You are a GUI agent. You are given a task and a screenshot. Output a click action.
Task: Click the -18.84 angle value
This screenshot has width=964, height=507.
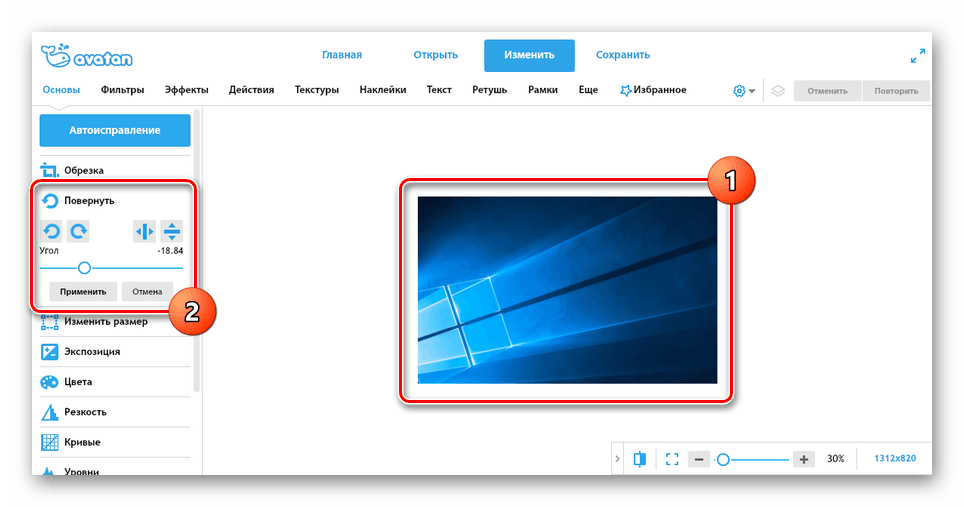(x=170, y=251)
